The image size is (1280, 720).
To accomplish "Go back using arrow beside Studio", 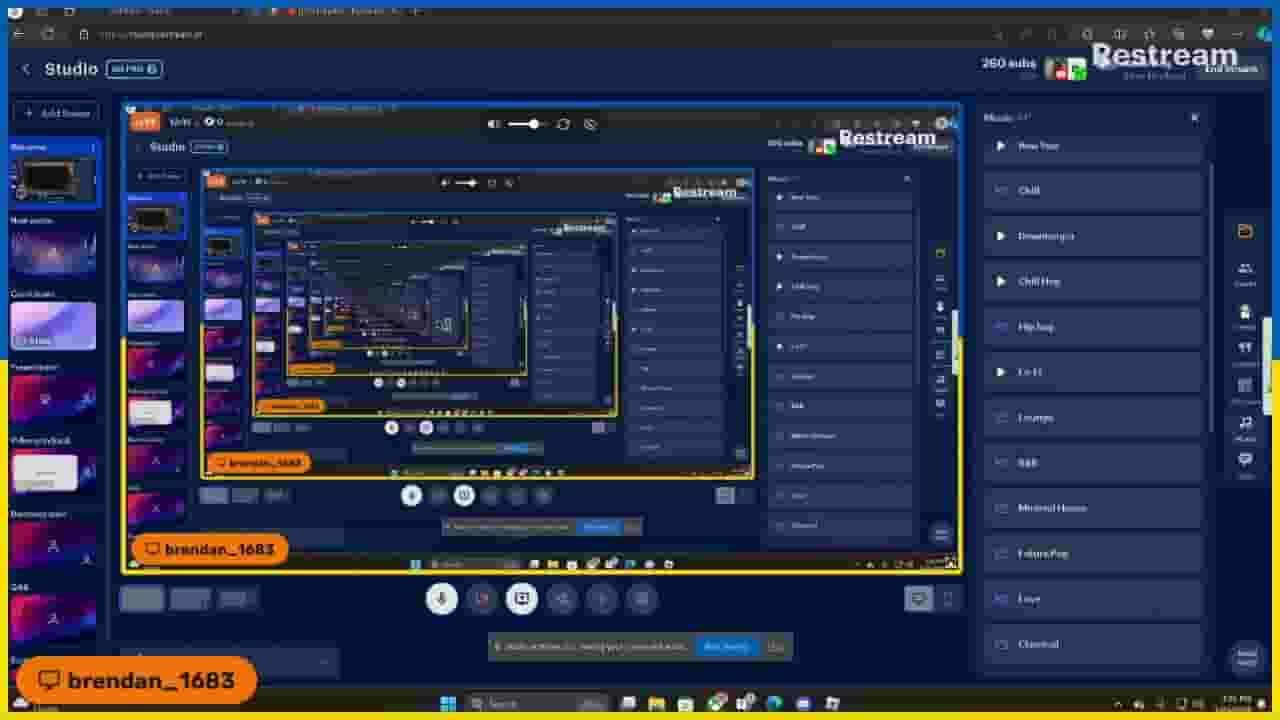I will tap(26, 69).
